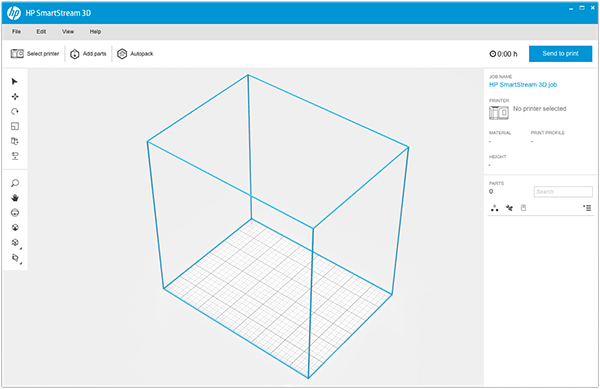The height and width of the screenshot is (389, 600).
Task: Click the HP SmartStream 3D job name
Action: 523,85
